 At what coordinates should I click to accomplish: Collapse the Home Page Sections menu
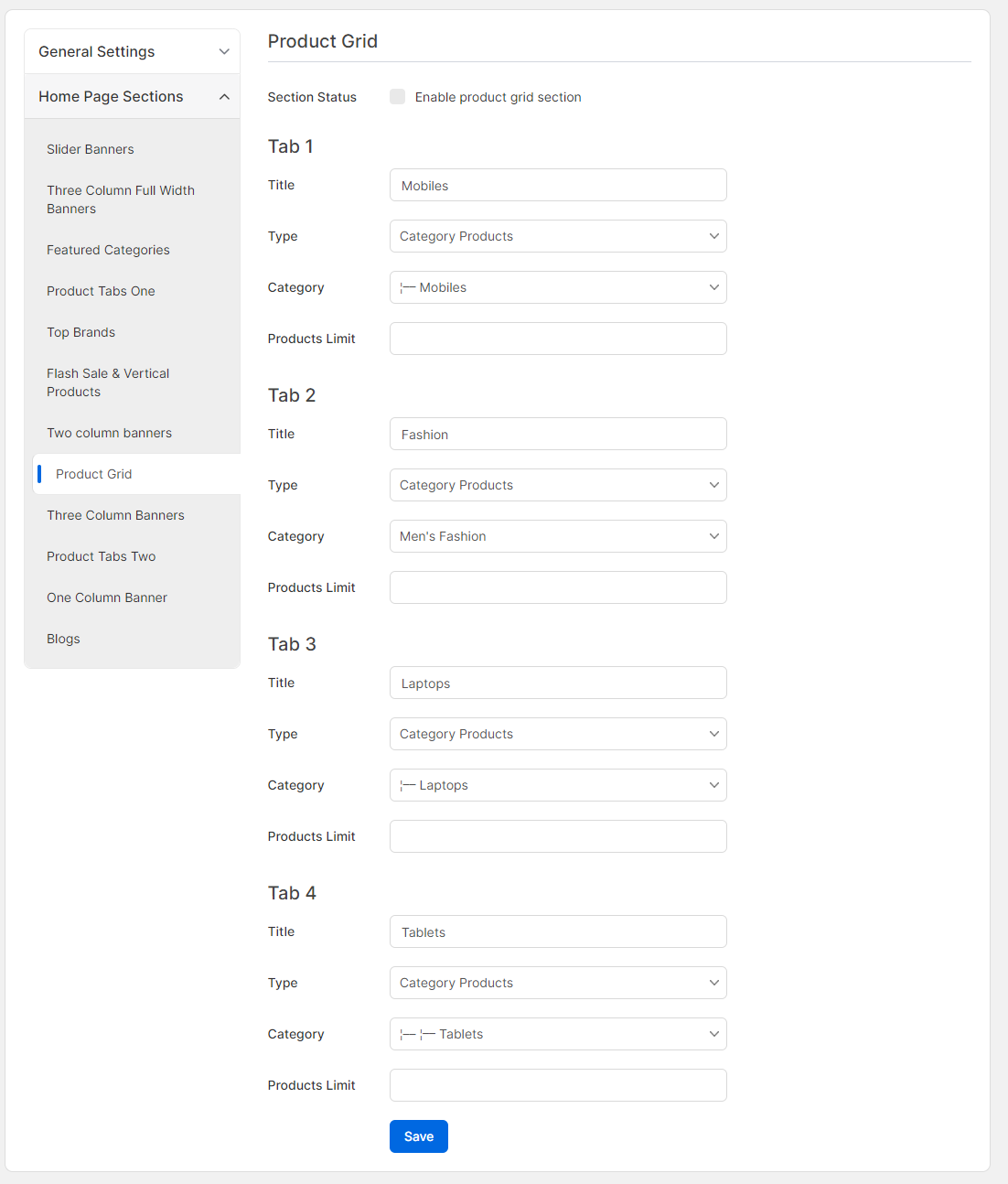pos(132,96)
